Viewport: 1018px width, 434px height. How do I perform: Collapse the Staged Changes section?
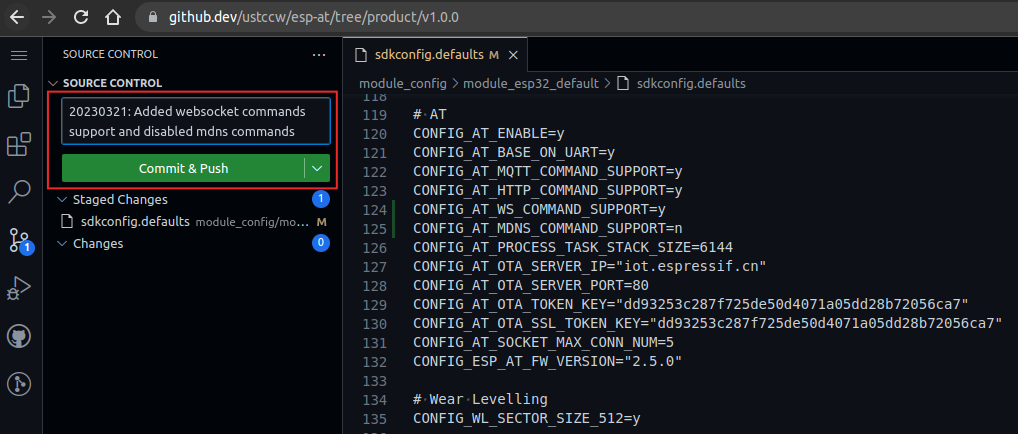63,199
